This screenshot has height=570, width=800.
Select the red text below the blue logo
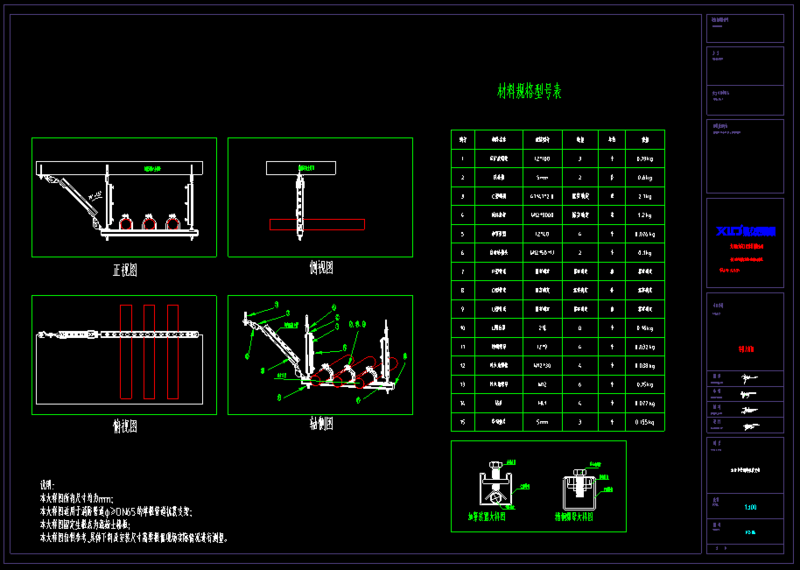point(745,246)
